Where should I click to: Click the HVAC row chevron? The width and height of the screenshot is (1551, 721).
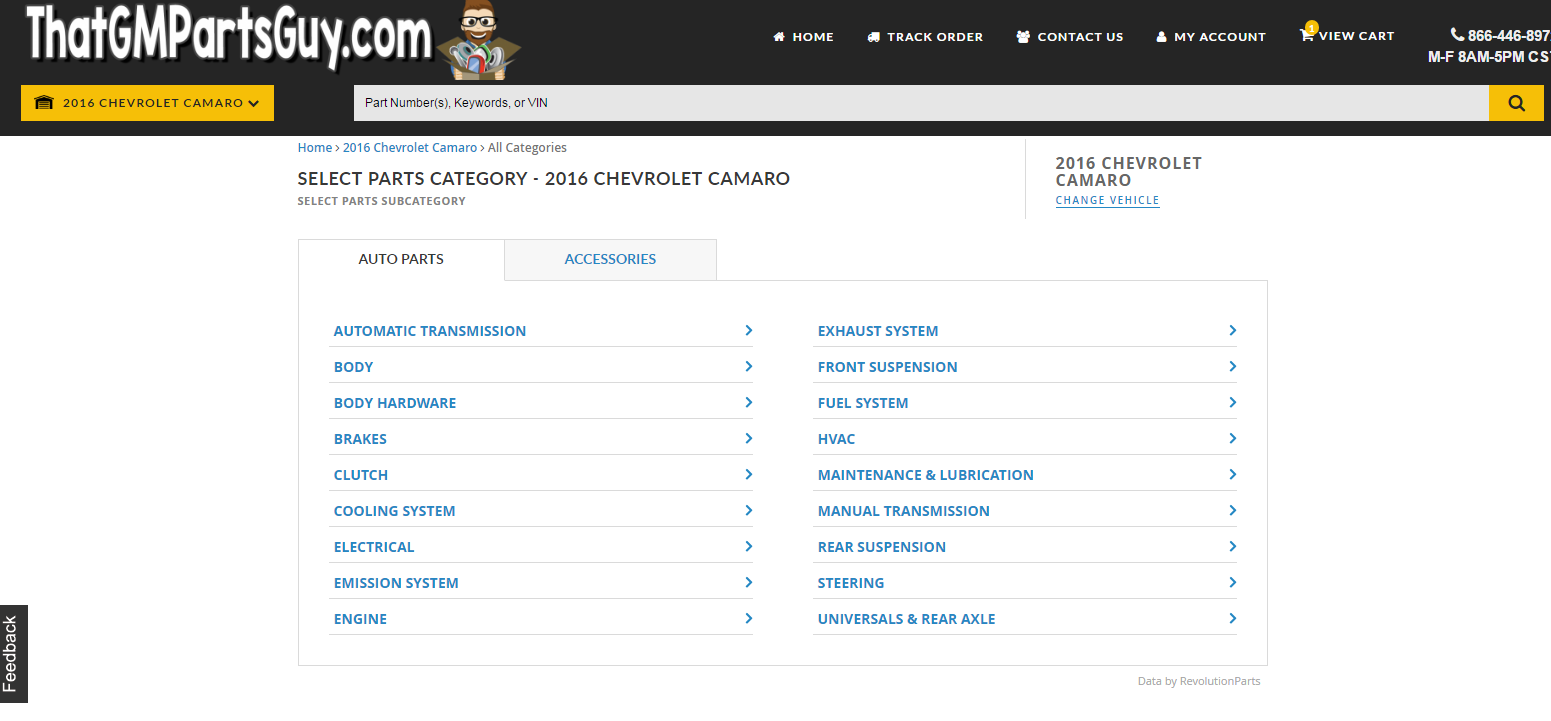pos(1232,438)
